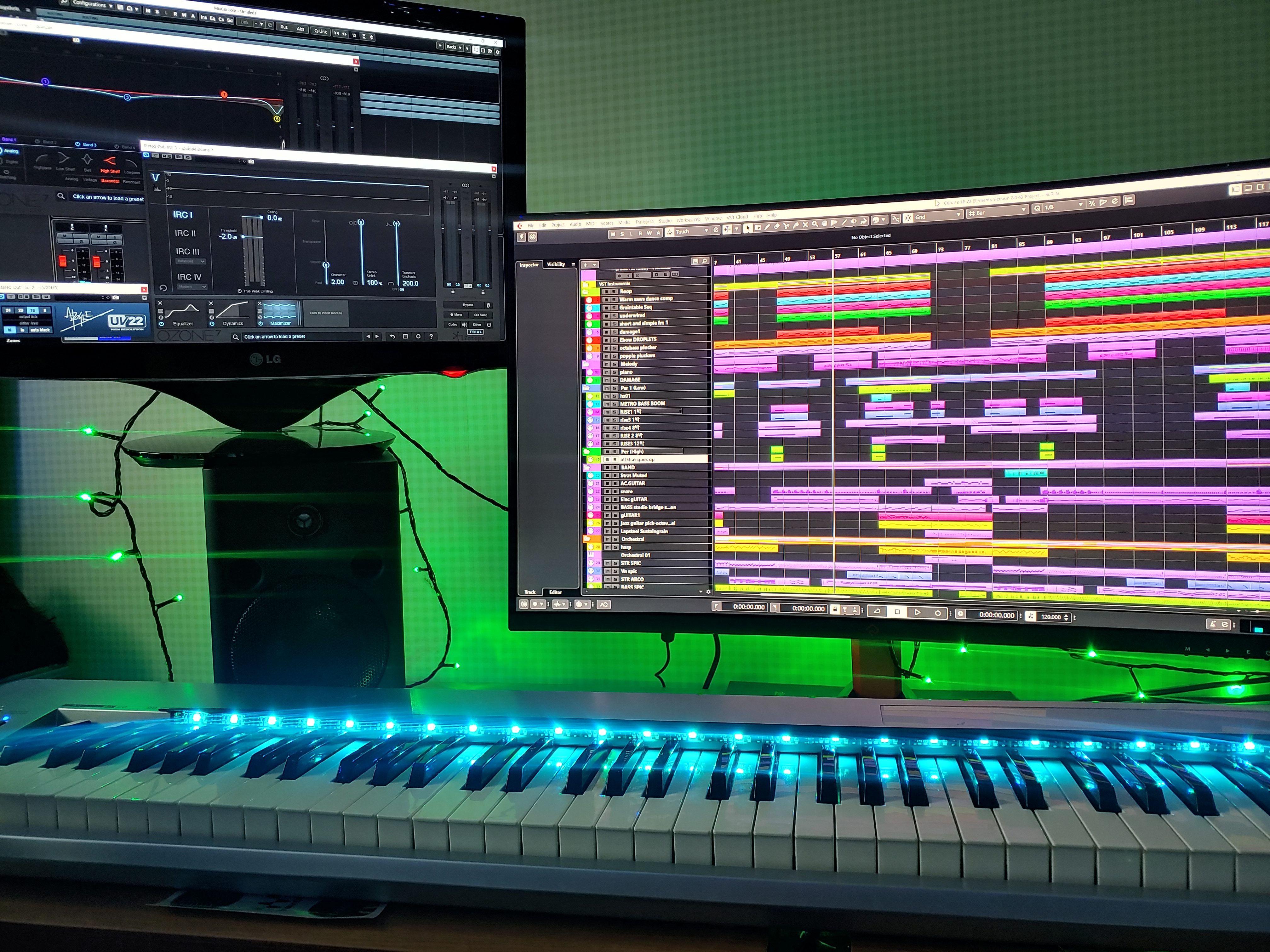Toggle True Peak Limiting in Maximizer

[x=255, y=292]
